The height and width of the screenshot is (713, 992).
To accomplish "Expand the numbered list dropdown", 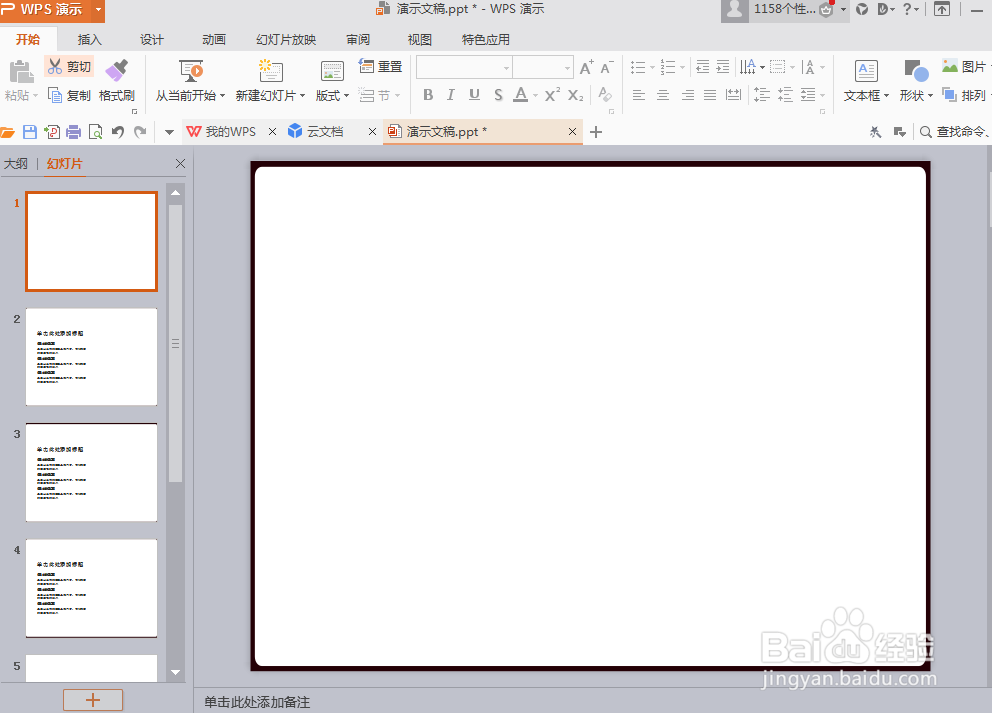I will point(682,67).
